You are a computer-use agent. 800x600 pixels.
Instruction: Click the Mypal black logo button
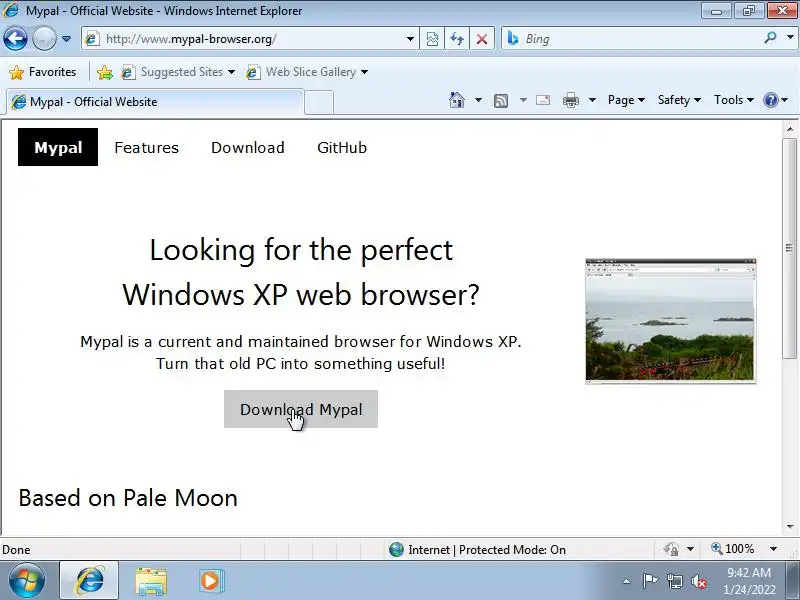(58, 147)
